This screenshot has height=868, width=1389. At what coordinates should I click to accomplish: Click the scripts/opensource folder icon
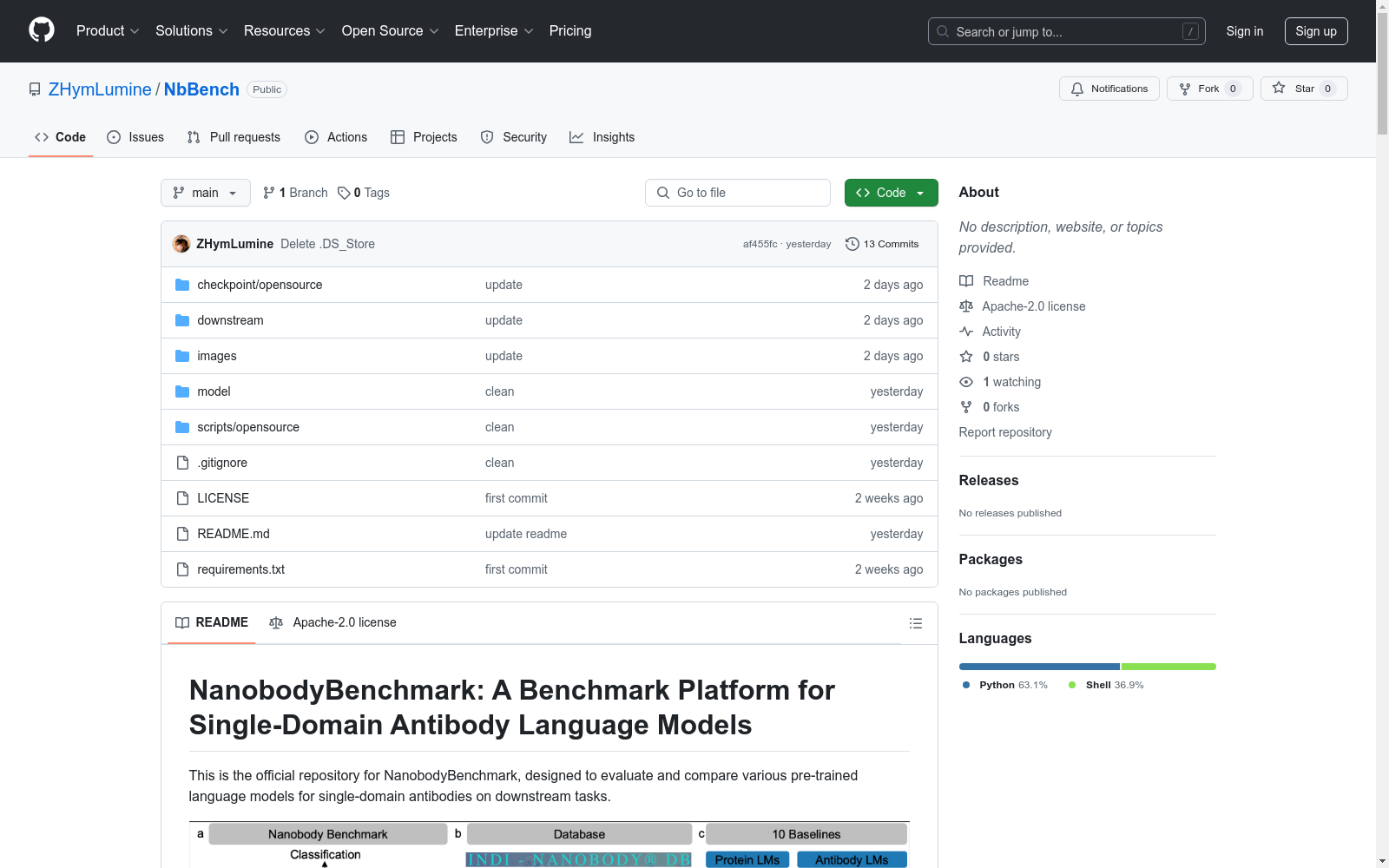click(x=182, y=427)
